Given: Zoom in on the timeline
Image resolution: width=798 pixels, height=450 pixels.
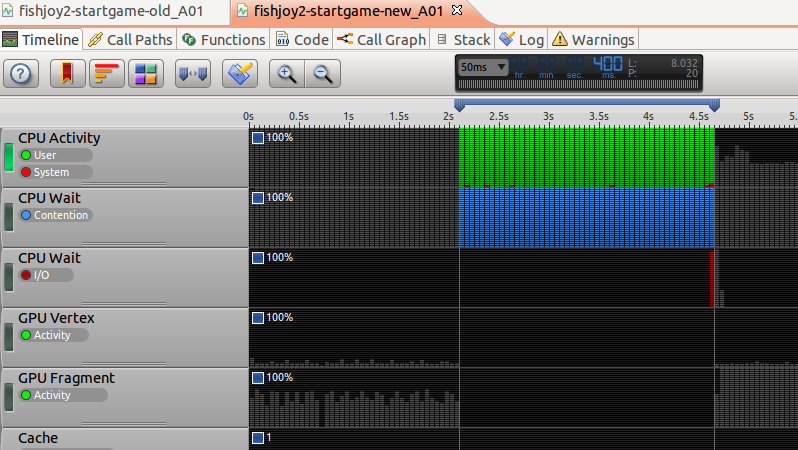Looking at the screenshot, I should click(287, 73).
